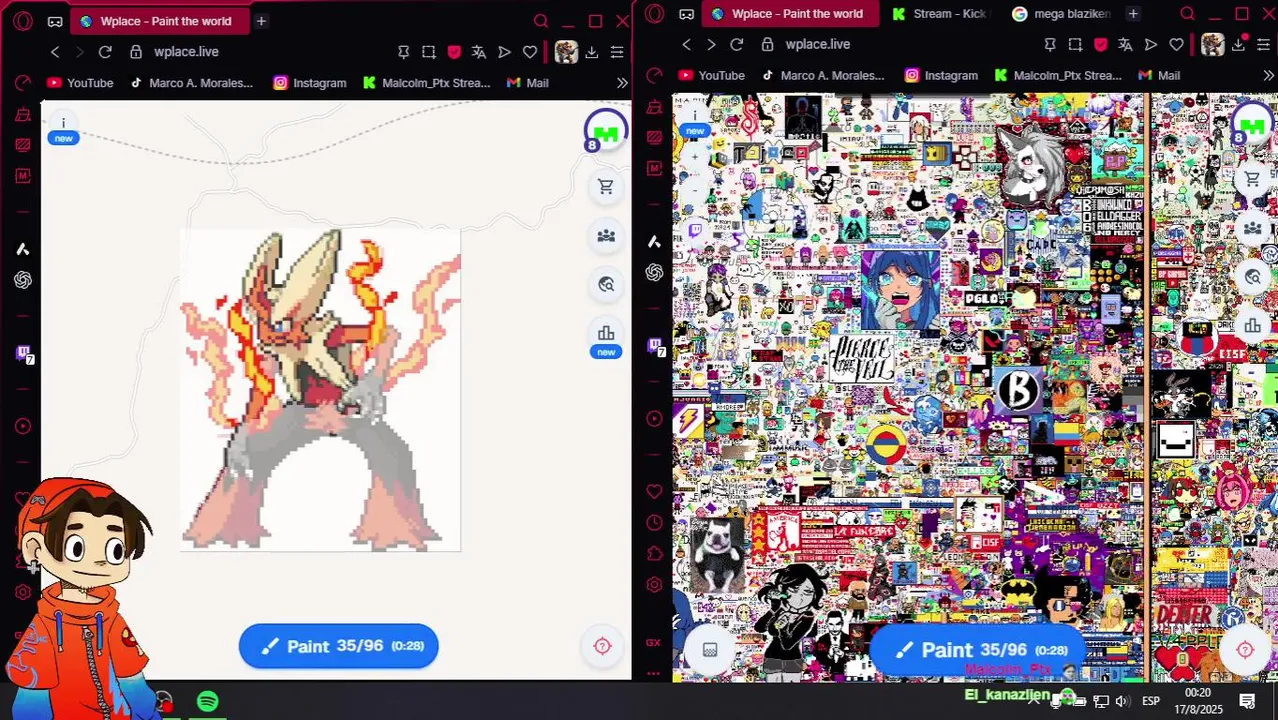The image size is (1278, 720).
Task: Open Opera main menu in left window
Action: (x=23, y=21)
